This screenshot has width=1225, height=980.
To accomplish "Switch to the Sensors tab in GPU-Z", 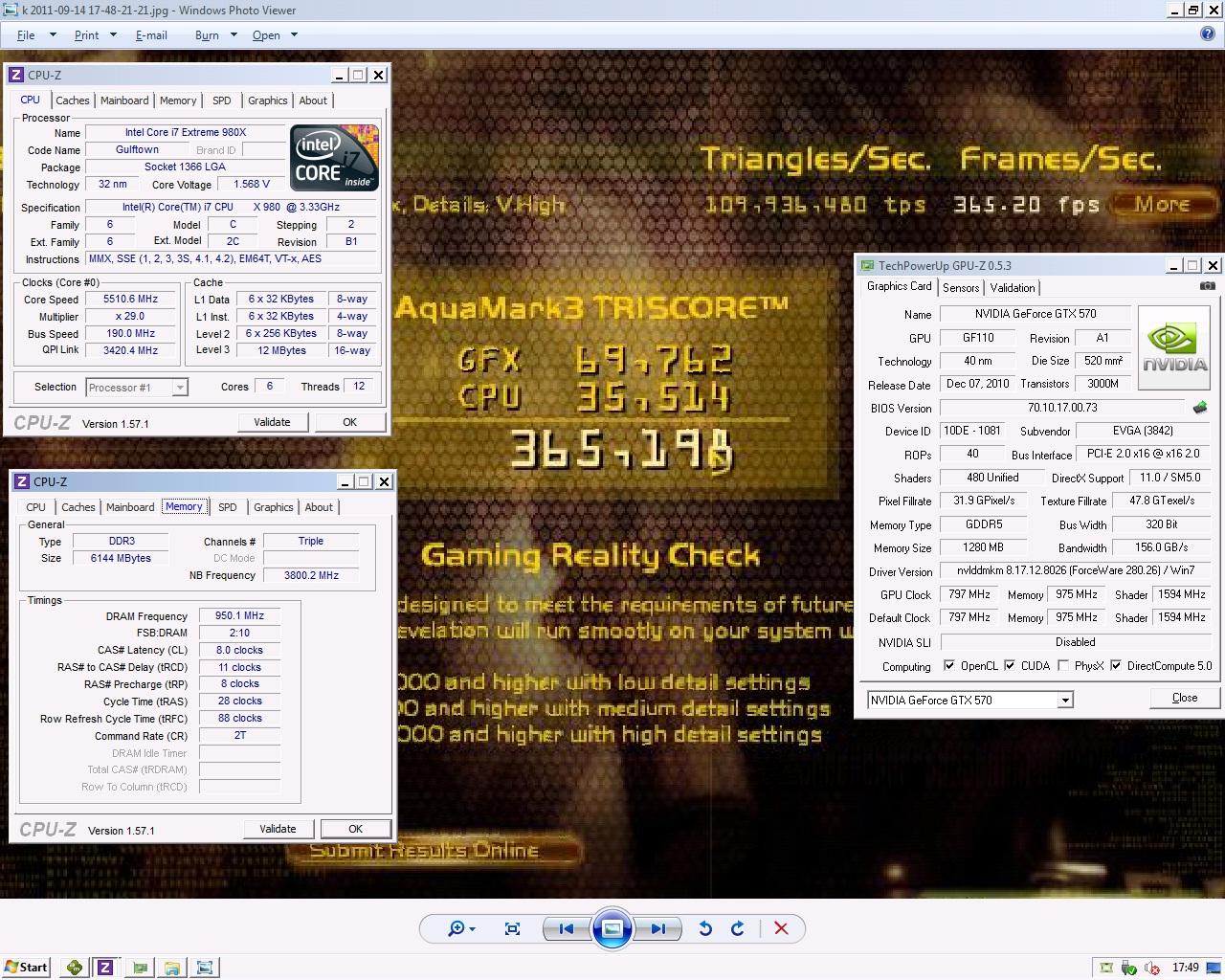I will click(x=961, y=288).
